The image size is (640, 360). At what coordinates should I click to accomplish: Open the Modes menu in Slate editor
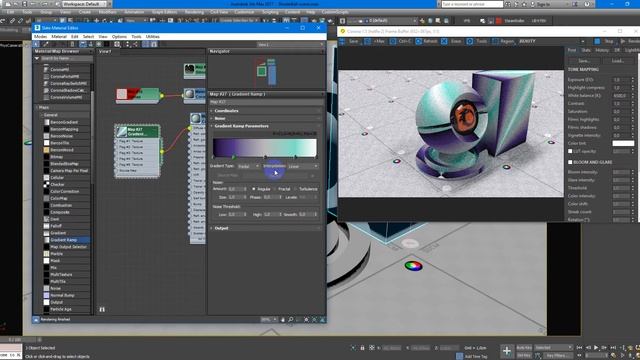pyautogui.click(x=40, y=36)
